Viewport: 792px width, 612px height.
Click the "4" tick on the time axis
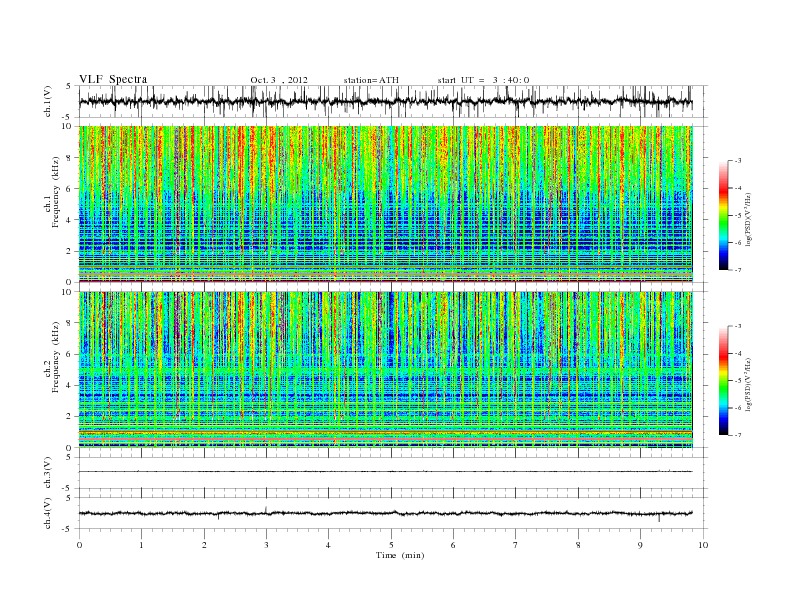tap(328, 545)
